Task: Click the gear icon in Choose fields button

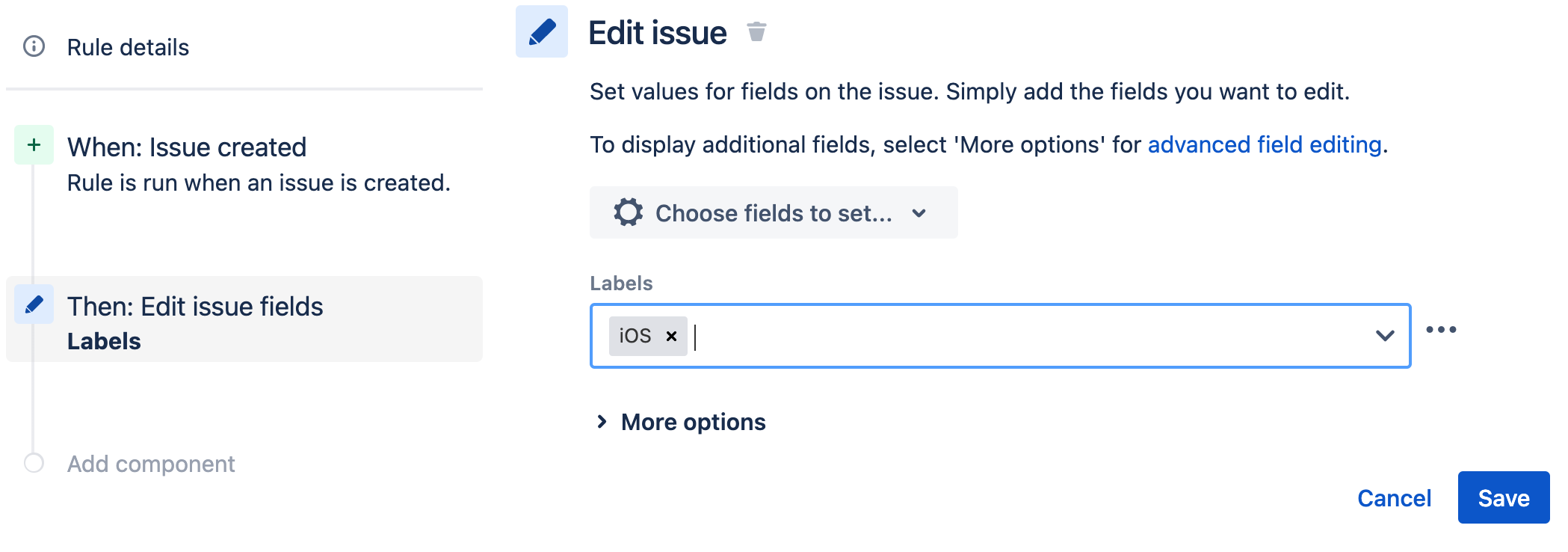Action: pos(628,213)
